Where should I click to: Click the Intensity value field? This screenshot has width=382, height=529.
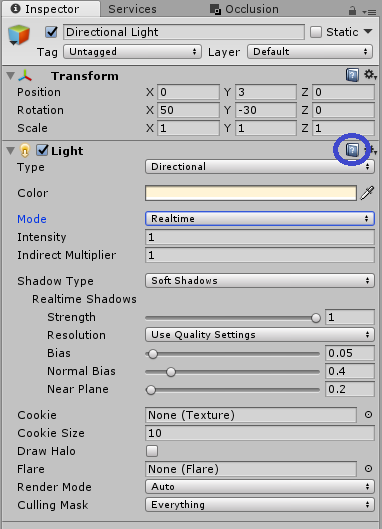(260, 237)
